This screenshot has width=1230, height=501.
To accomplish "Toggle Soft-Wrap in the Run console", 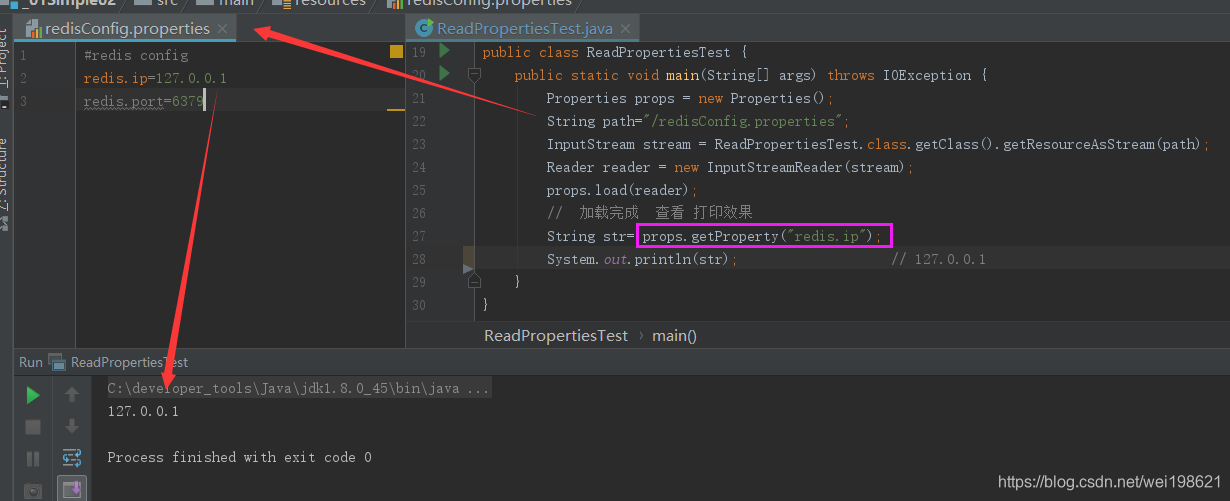I will (72, 458).
